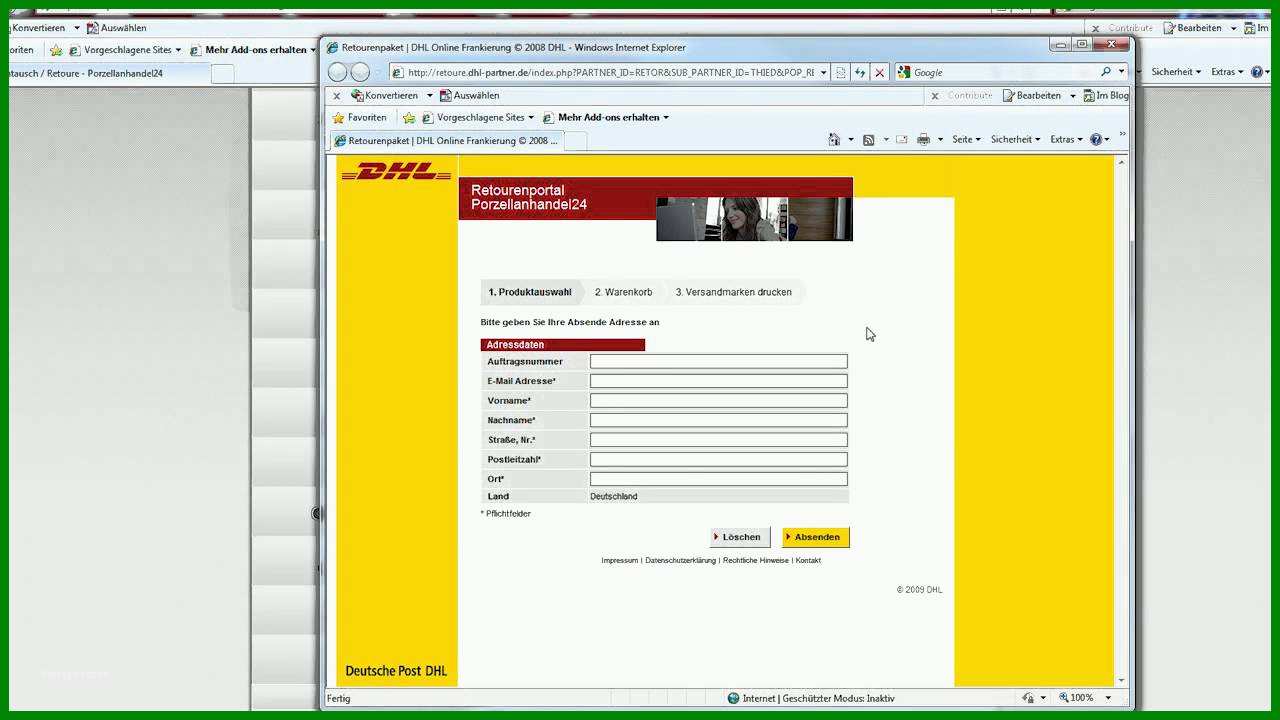1280x720 pixels.
Task: Go back with the browser Back arrow
Action: coord(338,72)
